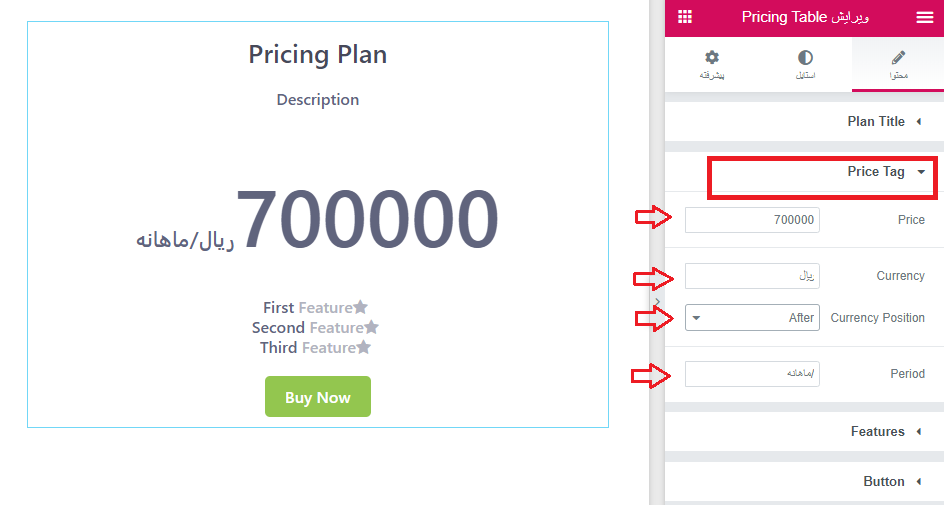Click the Price input field
Viewport: 944px width, 505px height.
coord(752,220)
